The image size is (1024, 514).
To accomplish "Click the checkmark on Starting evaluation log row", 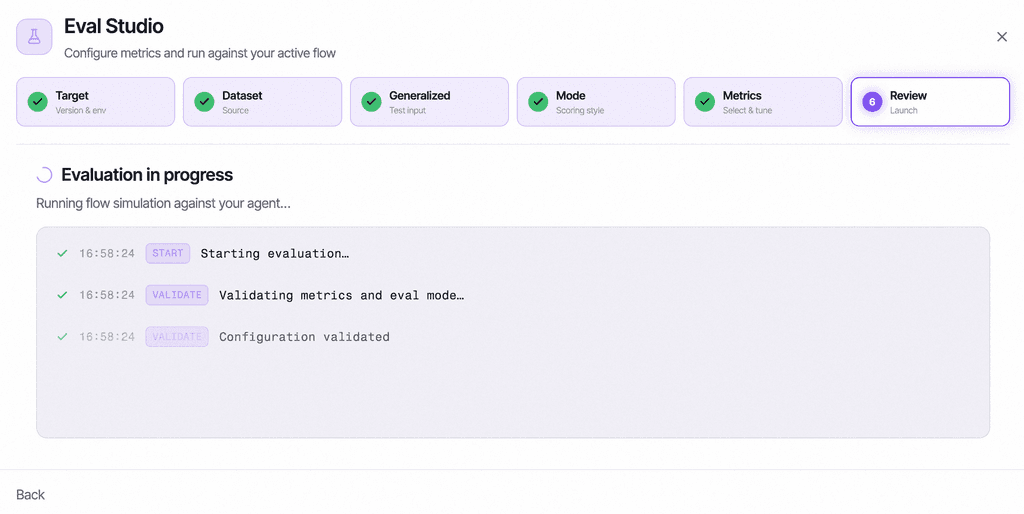I will click(62, 253).
